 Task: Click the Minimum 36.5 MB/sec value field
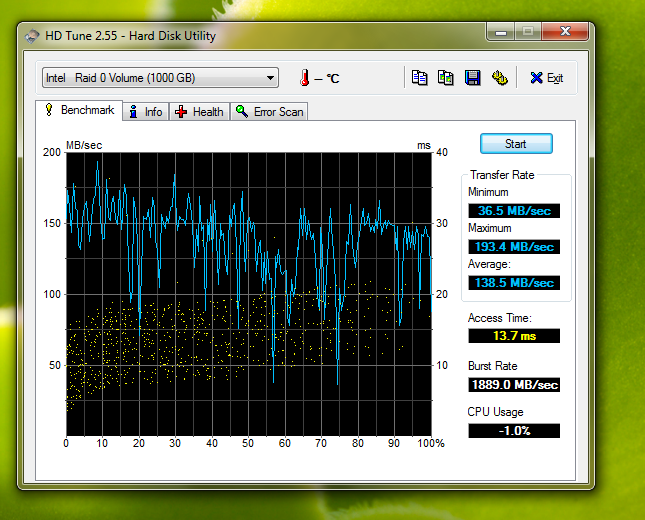tap(514, 210)
